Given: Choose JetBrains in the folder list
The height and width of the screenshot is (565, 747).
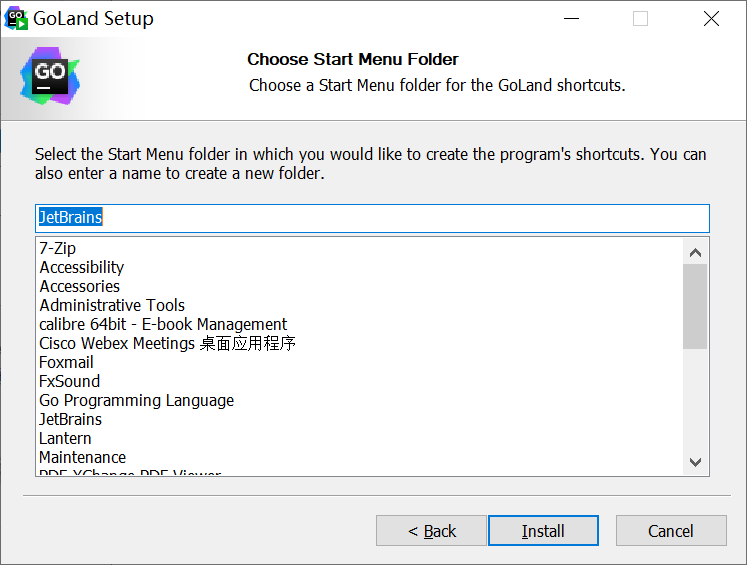Looking at the screenshot, I should pos(70,419).
